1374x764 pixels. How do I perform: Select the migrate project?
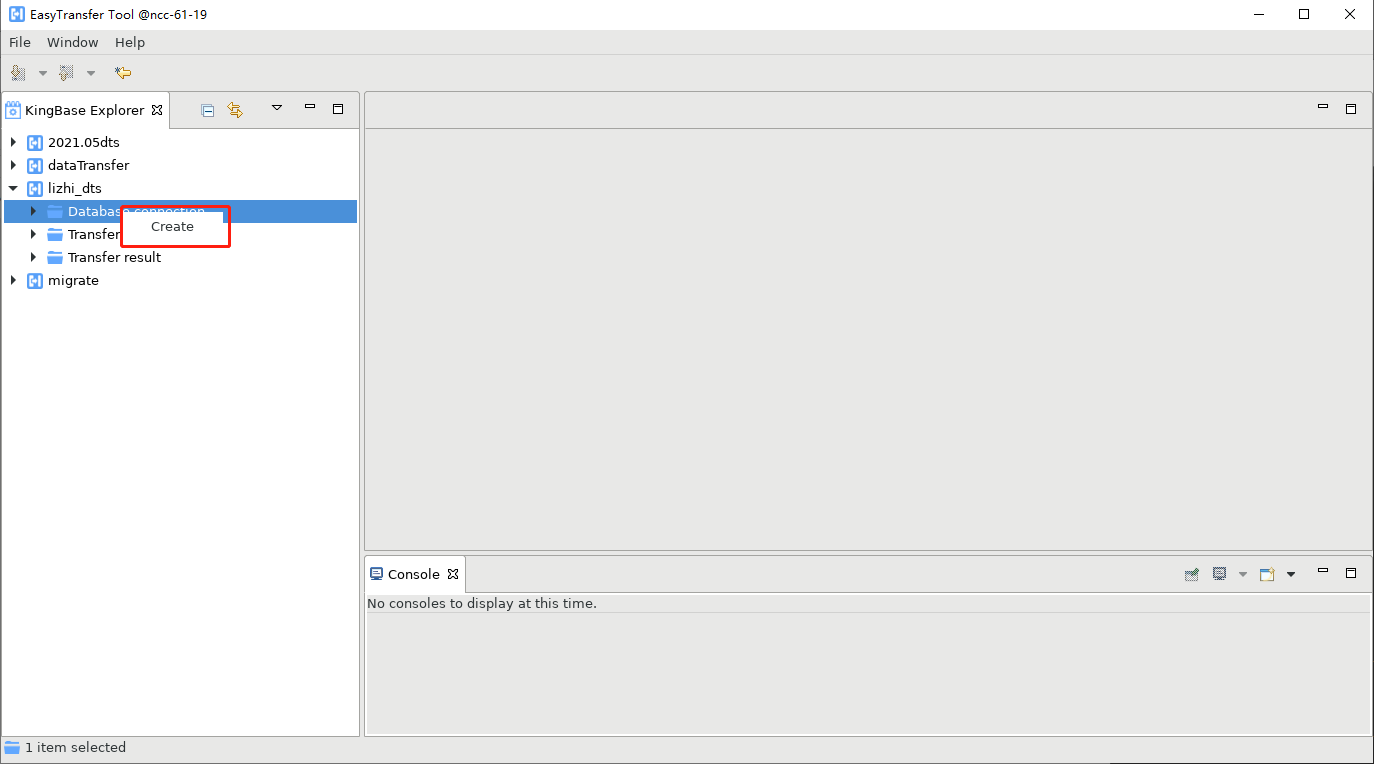pyautogui.click(x=74, y=280)
